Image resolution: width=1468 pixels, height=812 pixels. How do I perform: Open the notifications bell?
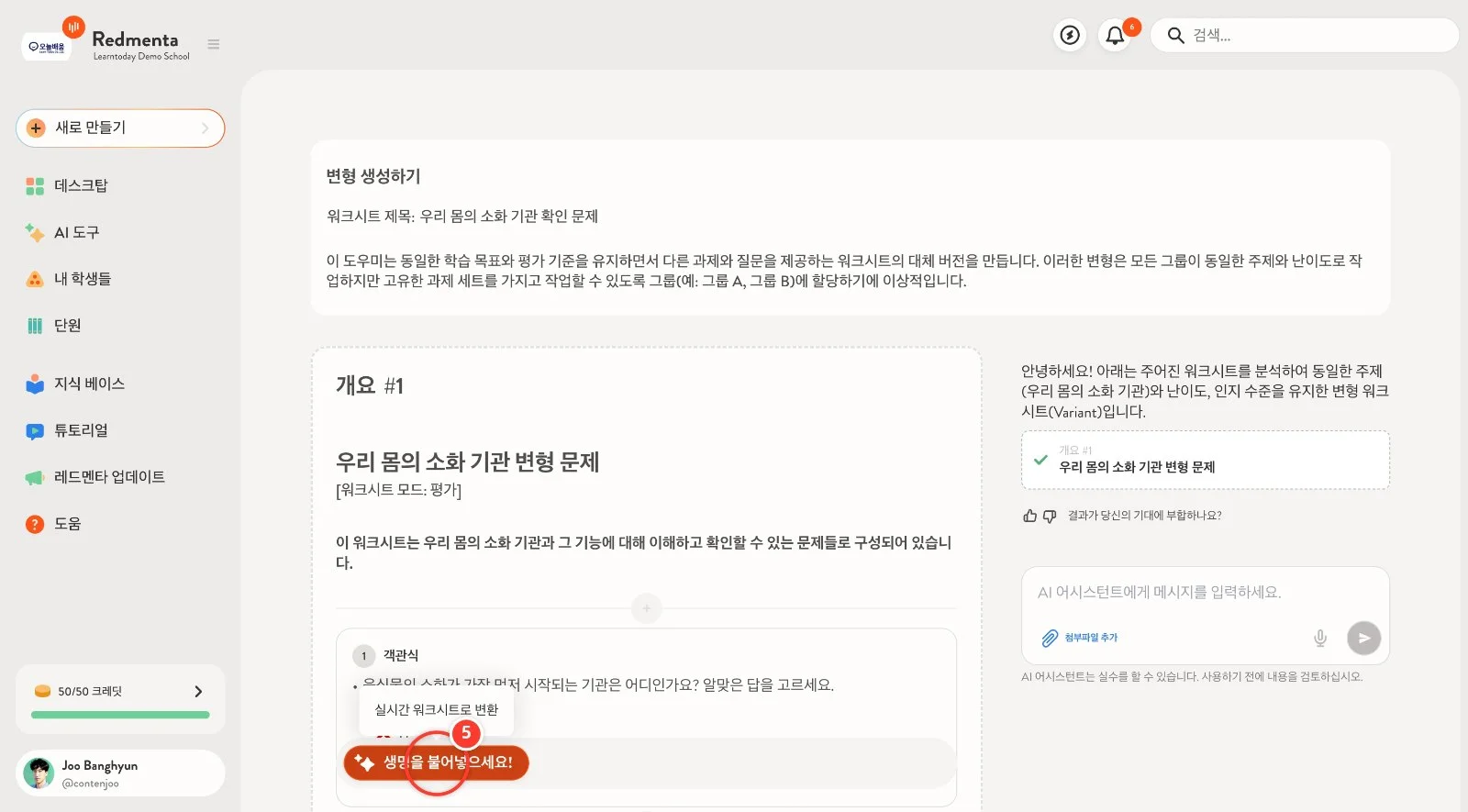1115,35
